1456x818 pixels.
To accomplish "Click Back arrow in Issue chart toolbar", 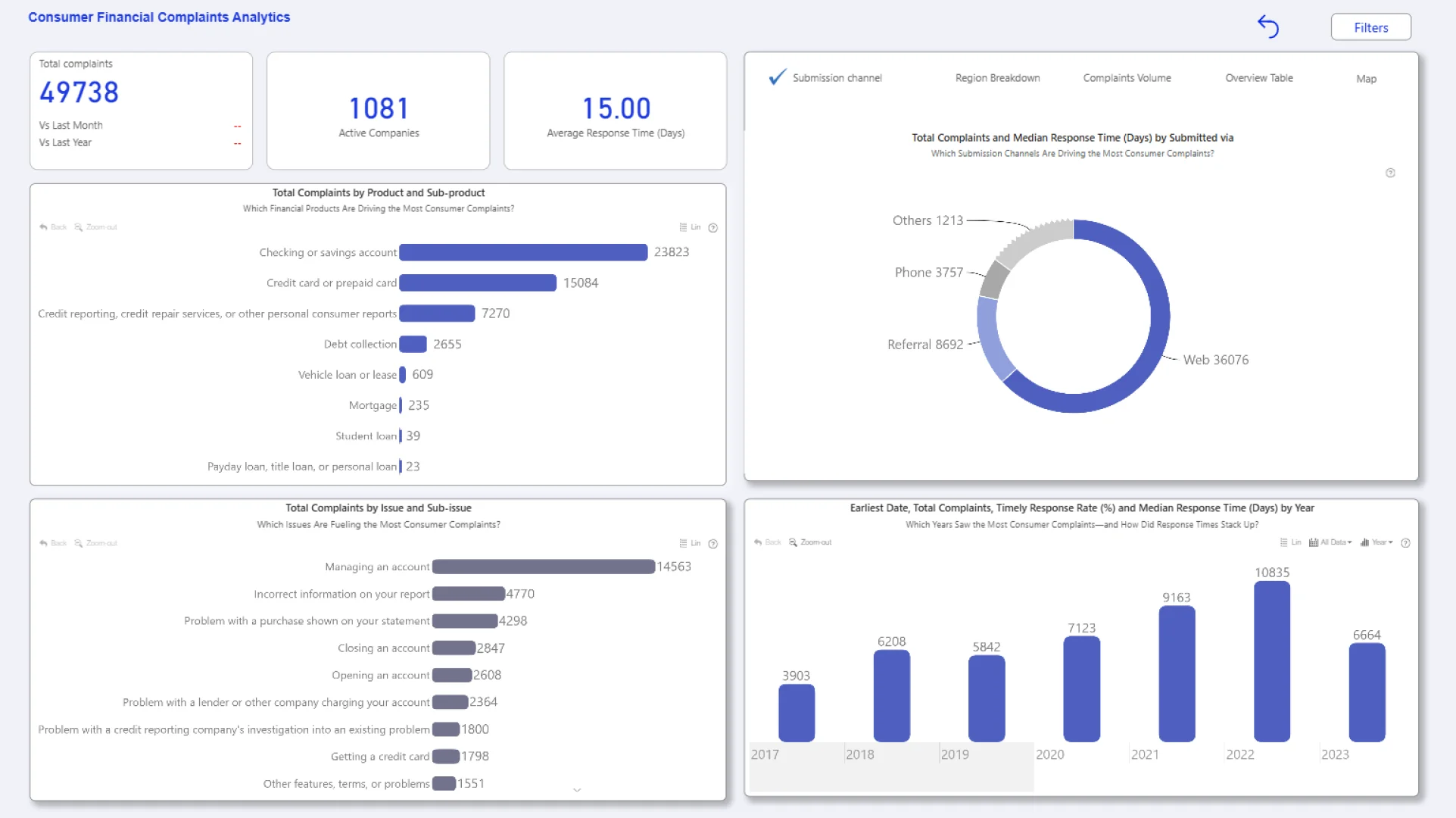I will click(x=44, y=543).
